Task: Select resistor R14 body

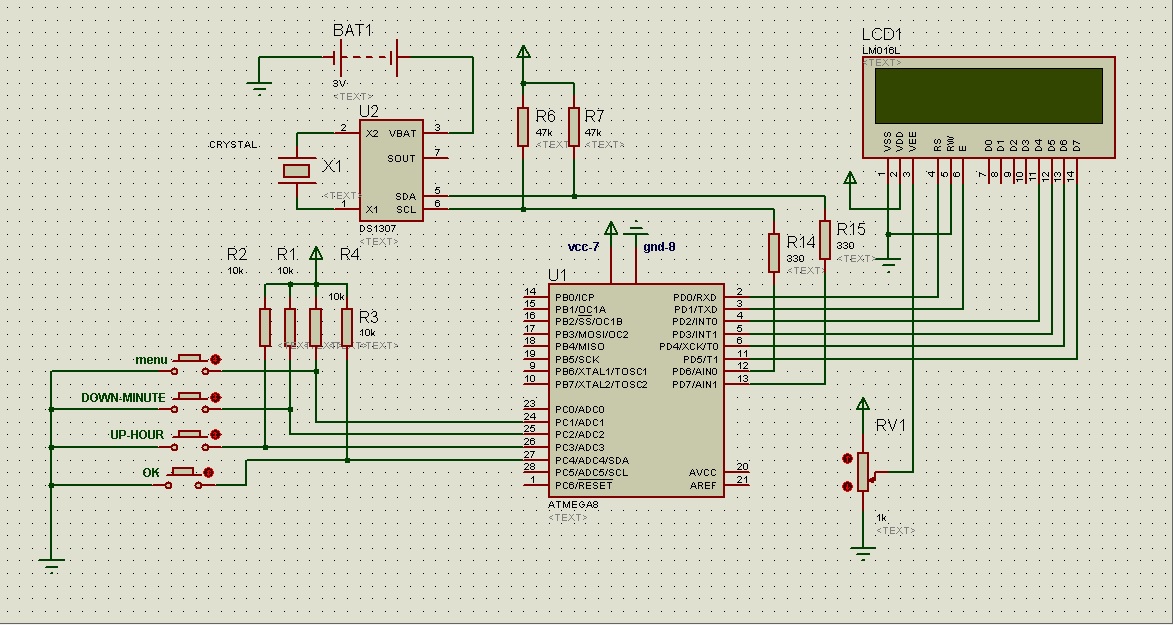Action: pyautogui.click(x=774, y=253)
